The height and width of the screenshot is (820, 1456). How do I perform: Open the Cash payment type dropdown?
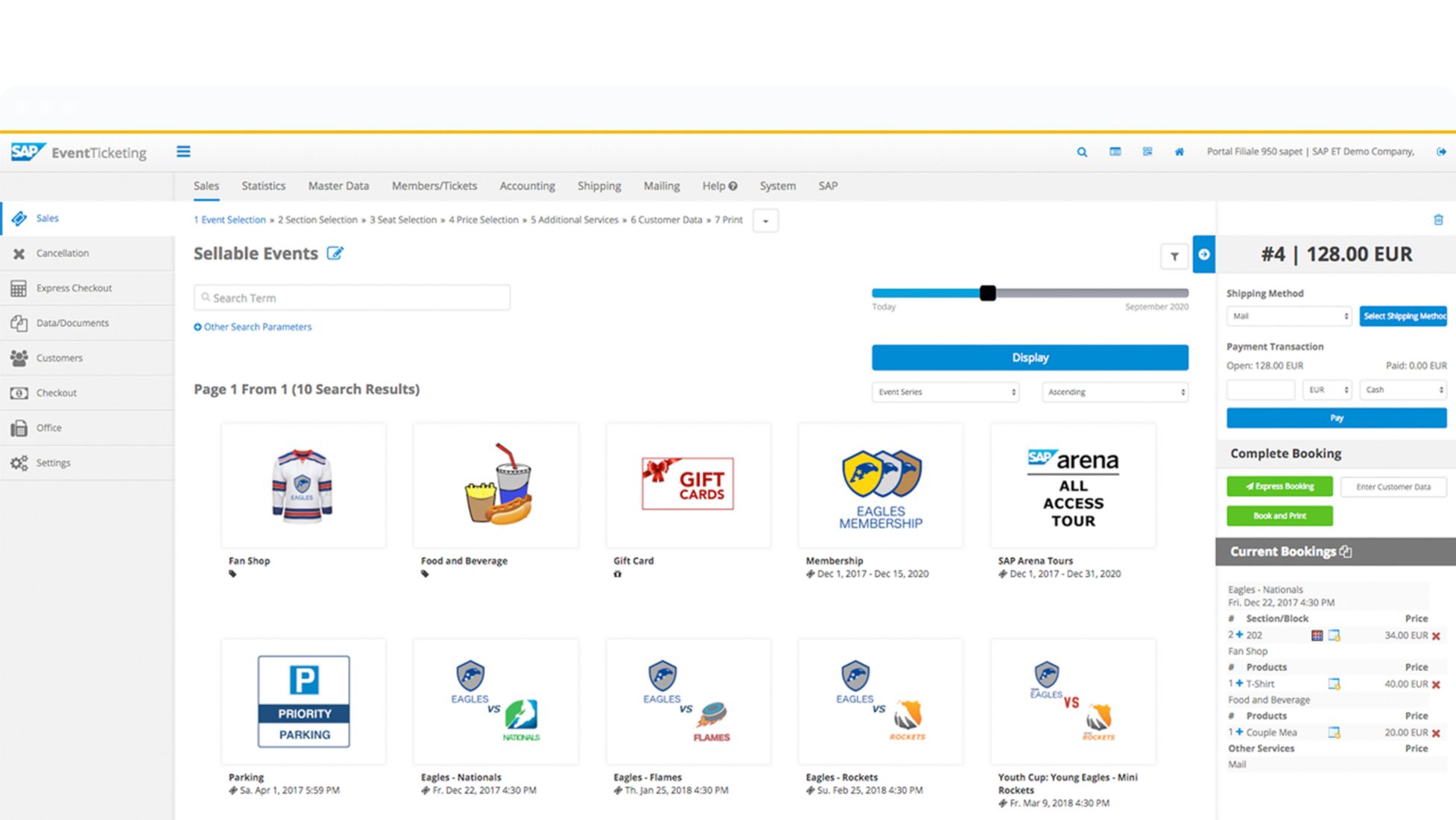tap(1403, 390)
